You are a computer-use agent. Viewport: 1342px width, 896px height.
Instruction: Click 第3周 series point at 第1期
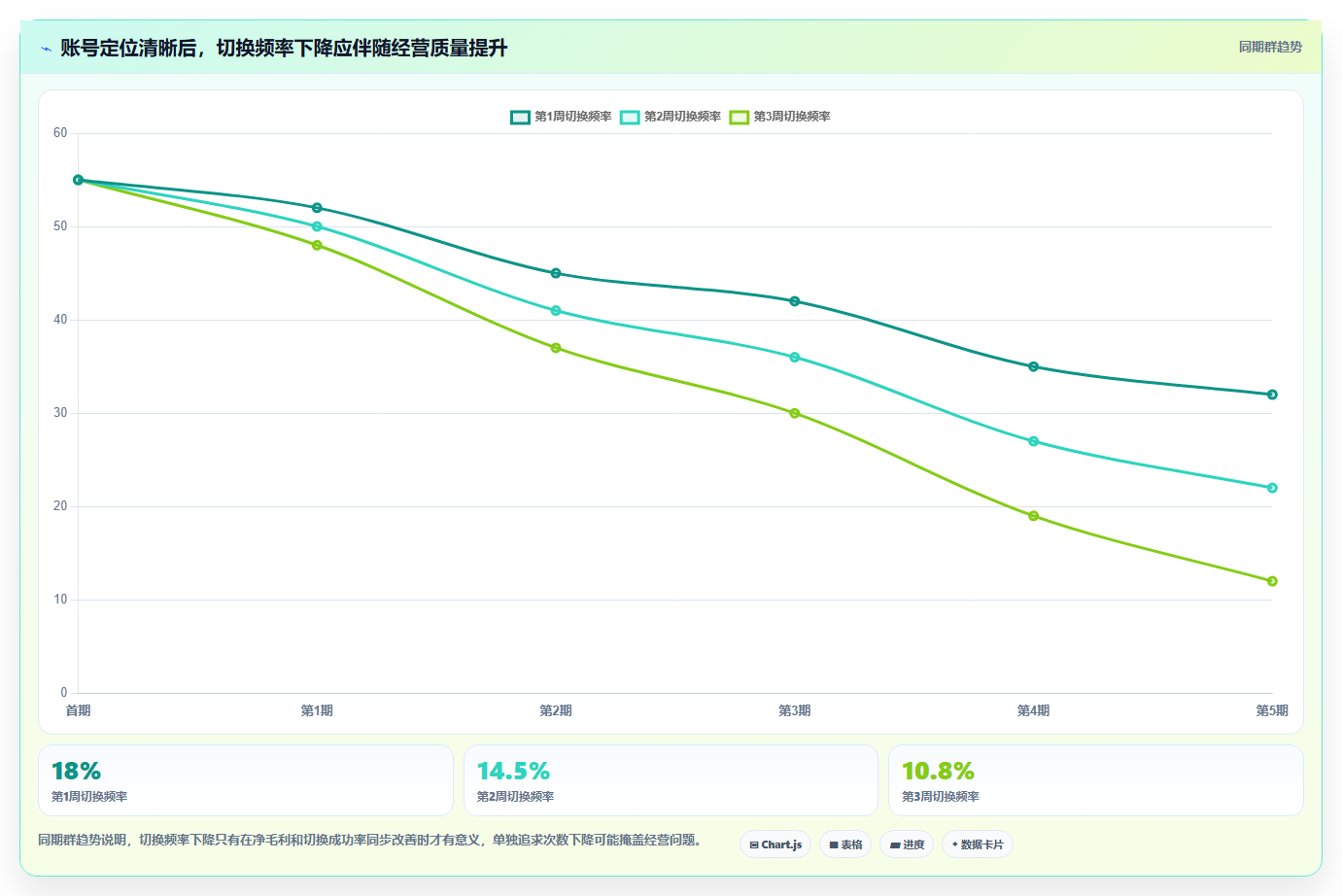click(x=317, y=245)
